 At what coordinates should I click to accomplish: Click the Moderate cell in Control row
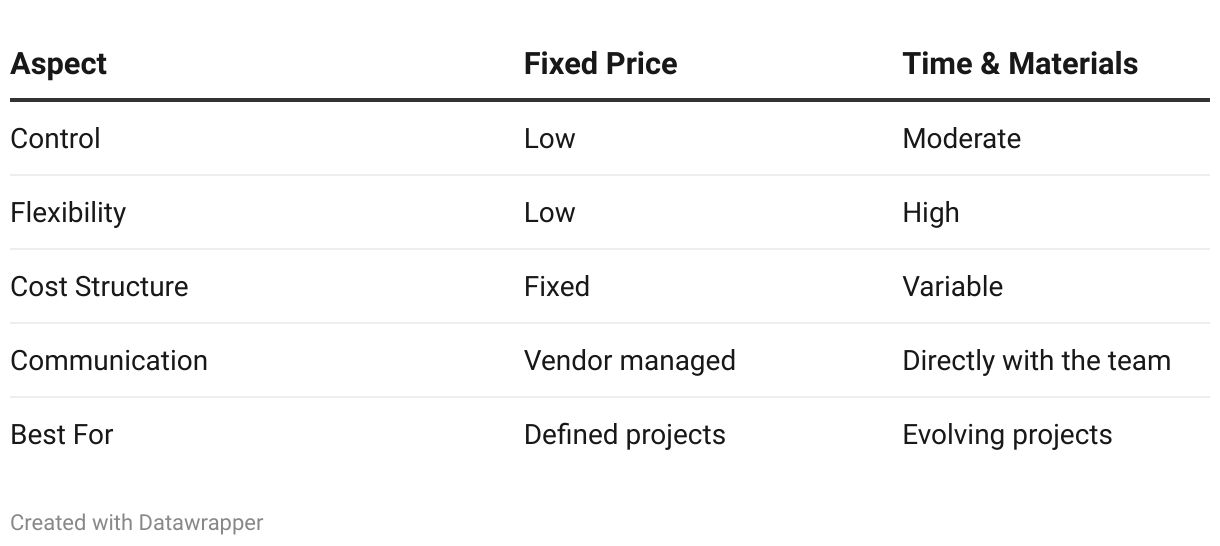click(x=961, y=138)
